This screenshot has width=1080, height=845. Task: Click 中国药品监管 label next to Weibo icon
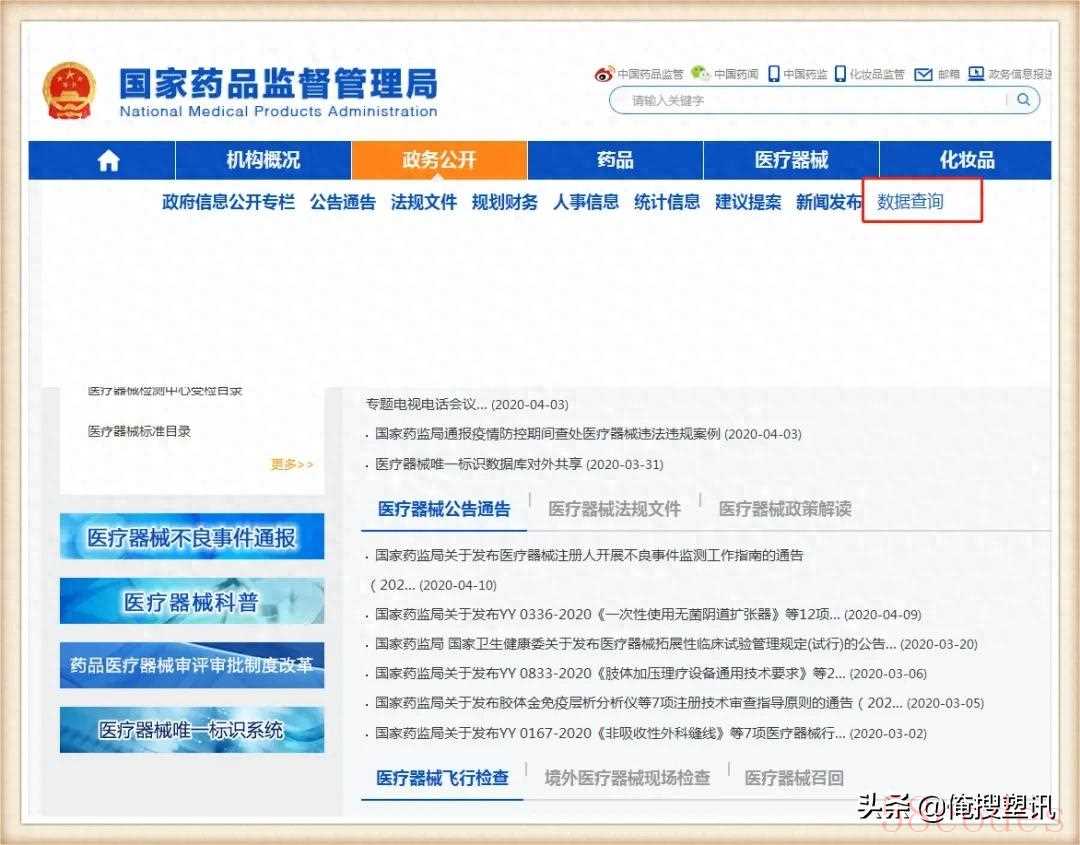650,74
